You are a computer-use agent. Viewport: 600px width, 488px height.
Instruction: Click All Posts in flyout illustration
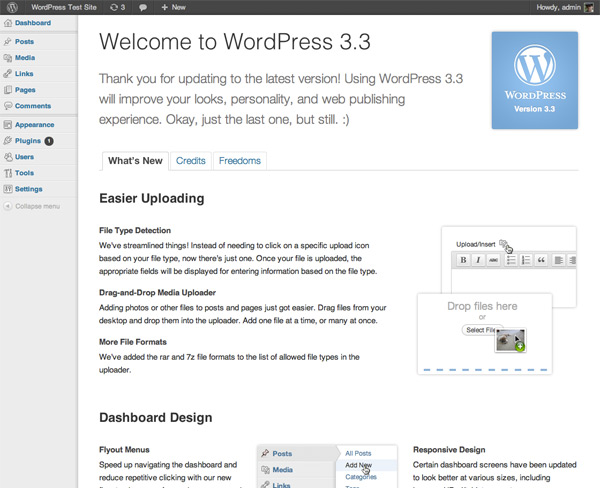(x=358, y=453)
